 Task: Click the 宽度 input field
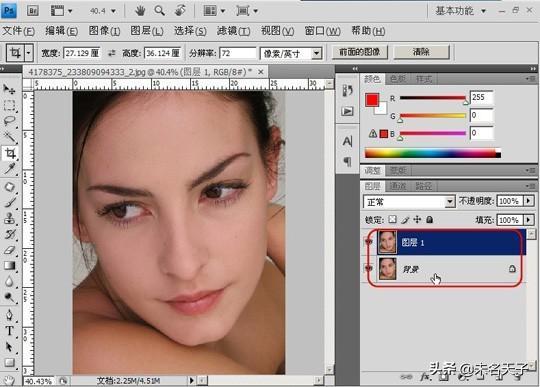click(x=82, y=53)
